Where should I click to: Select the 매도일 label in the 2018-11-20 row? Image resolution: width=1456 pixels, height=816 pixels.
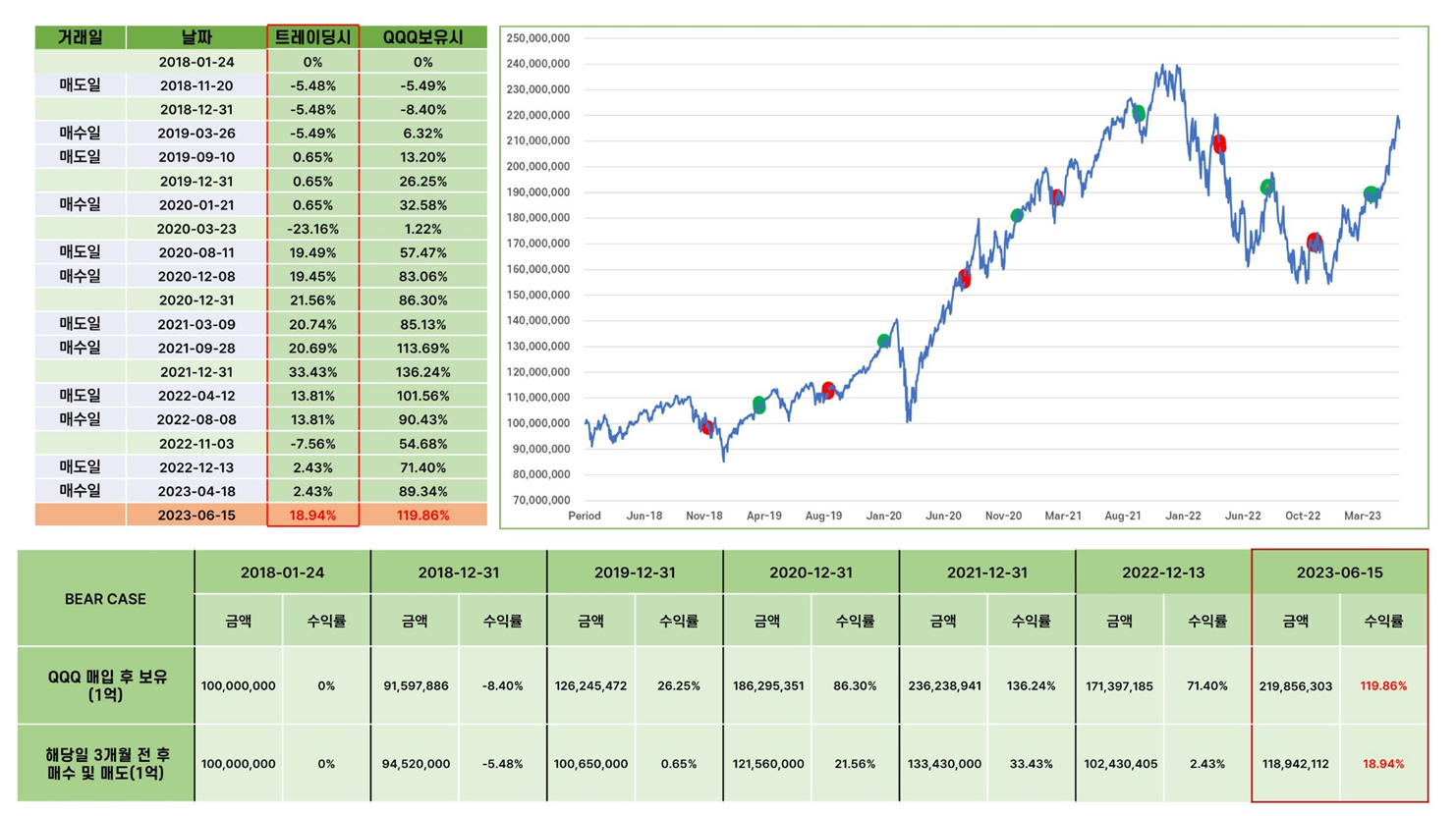pos(81,85)
